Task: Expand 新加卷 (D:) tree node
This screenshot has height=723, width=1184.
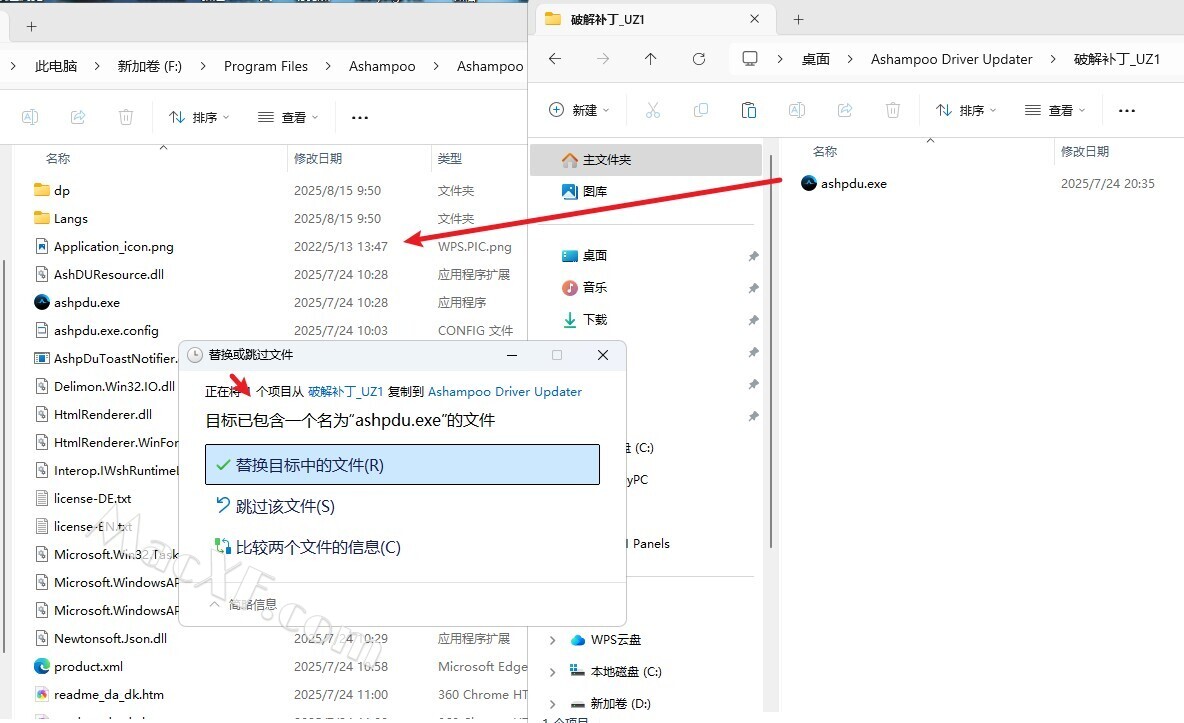Action: coord(552,703)
